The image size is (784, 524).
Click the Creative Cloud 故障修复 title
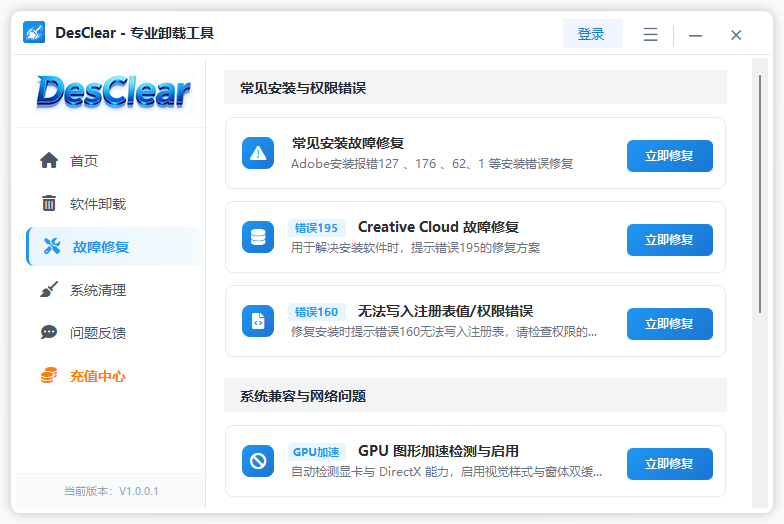[x=438, y=227]
